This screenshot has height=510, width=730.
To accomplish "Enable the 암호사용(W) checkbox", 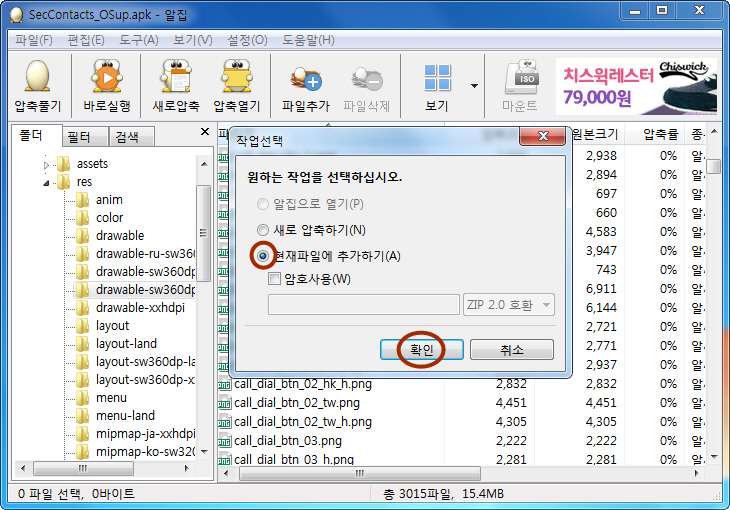I will [x=275, y=279].
